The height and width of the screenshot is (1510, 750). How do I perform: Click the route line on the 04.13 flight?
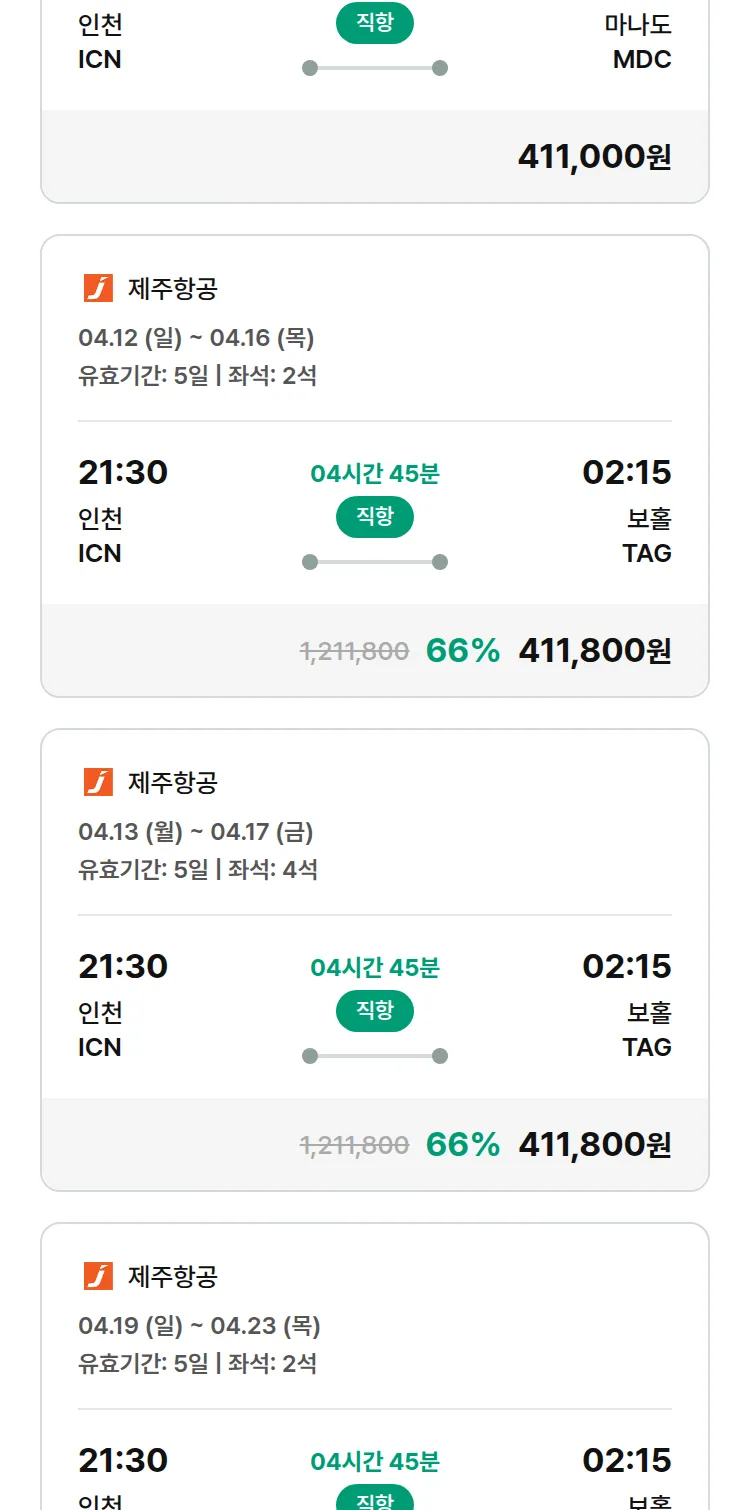pos(375,1056)
